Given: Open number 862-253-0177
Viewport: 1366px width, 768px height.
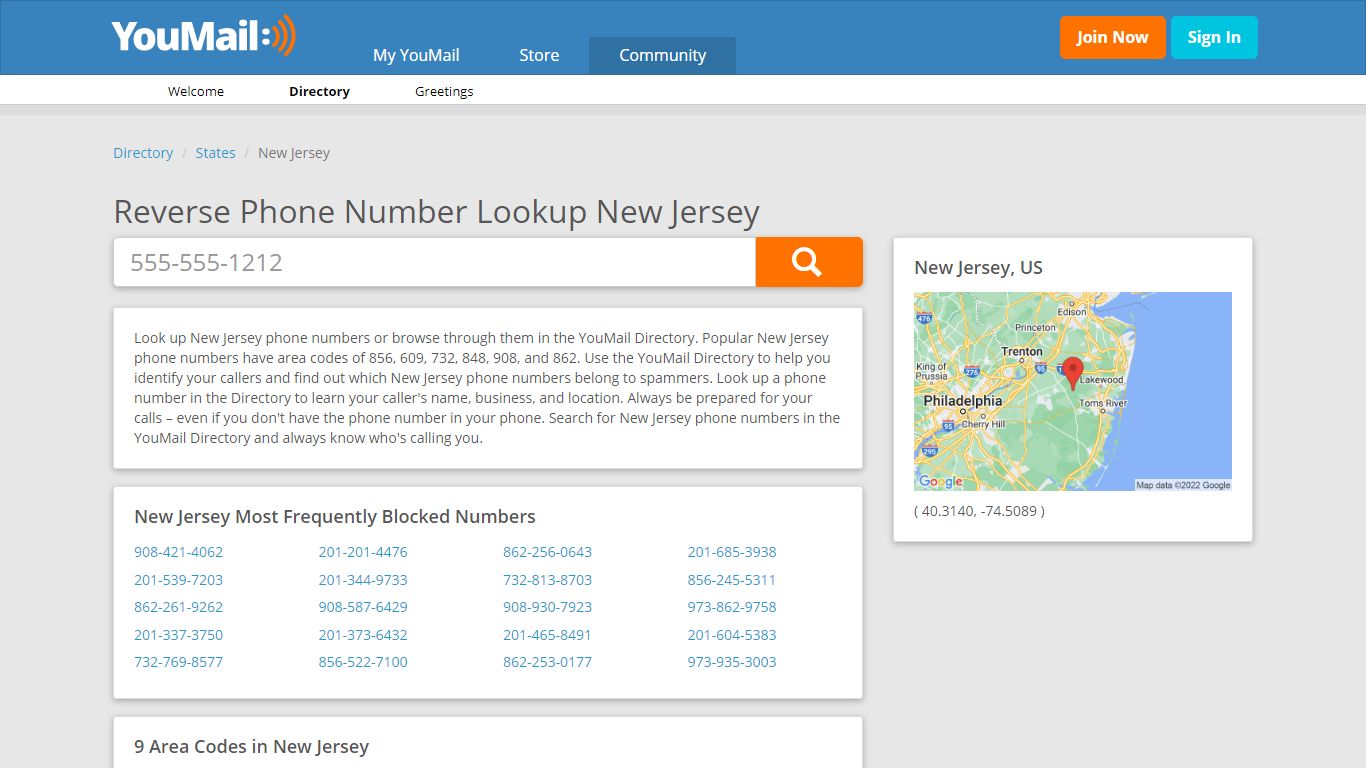Looking at the screenshot, I should (547, 662).
